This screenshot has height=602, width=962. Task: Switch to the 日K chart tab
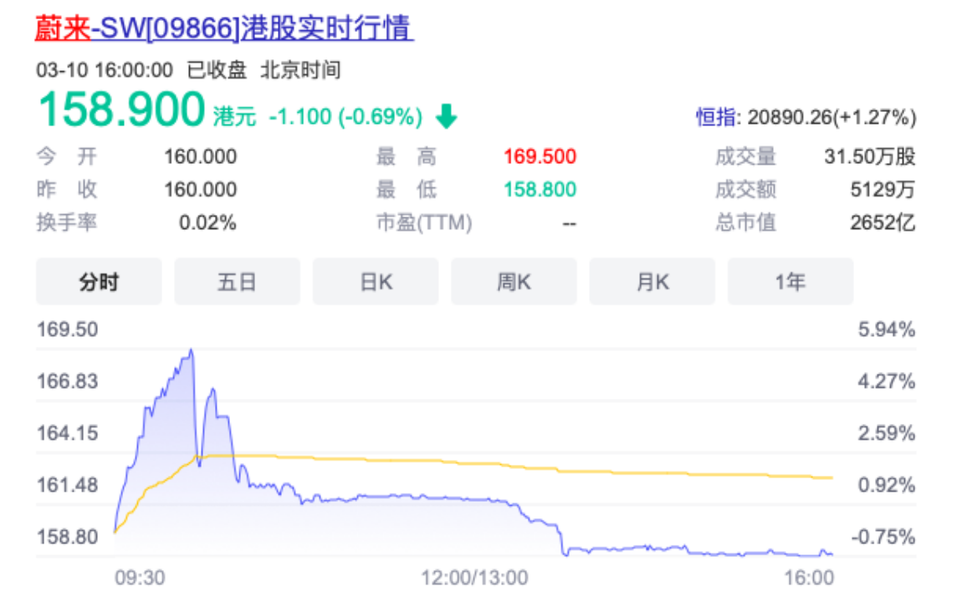click(375, 282)
